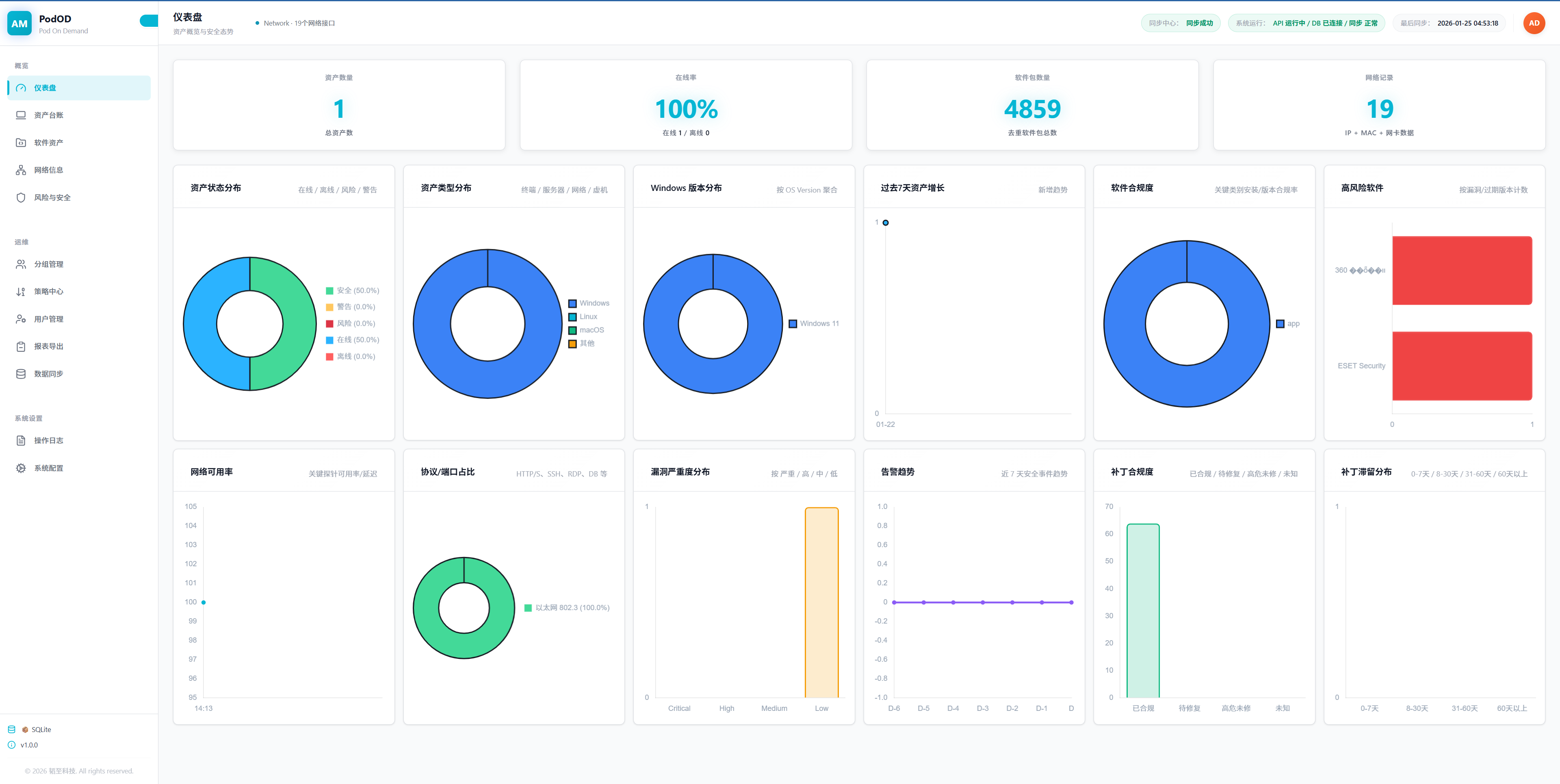Click the software assets folder icon
Viewport: 1560px width, 784px height.
coord(21,143)
